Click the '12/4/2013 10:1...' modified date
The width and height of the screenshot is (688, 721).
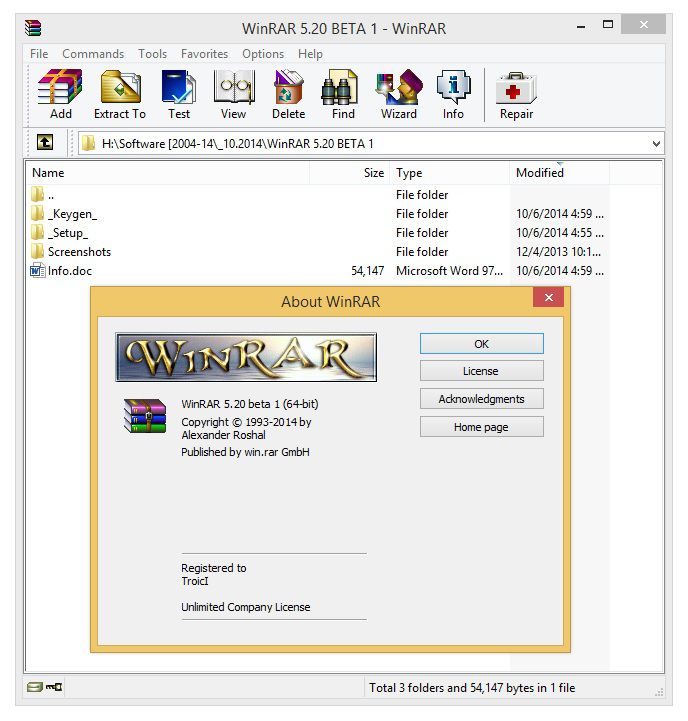(558, 252)
